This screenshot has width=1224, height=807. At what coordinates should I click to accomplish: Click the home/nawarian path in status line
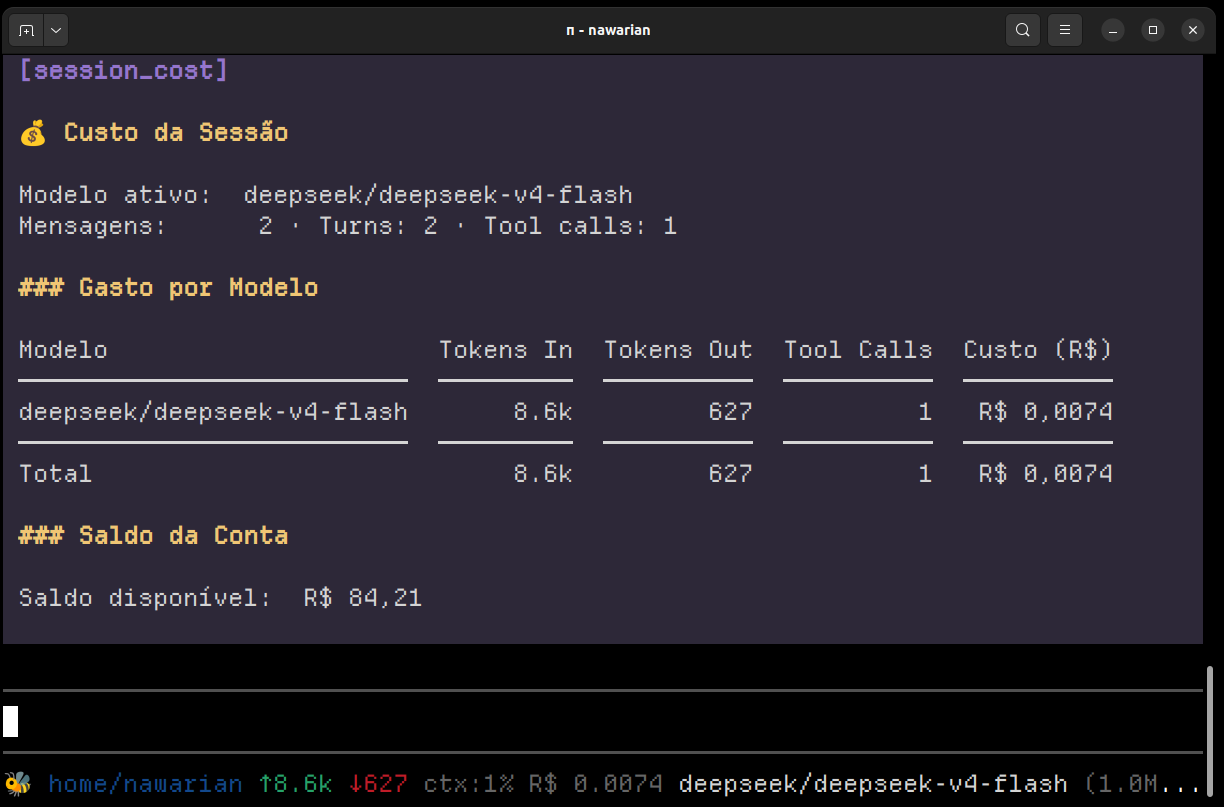[x=145, y=784]
